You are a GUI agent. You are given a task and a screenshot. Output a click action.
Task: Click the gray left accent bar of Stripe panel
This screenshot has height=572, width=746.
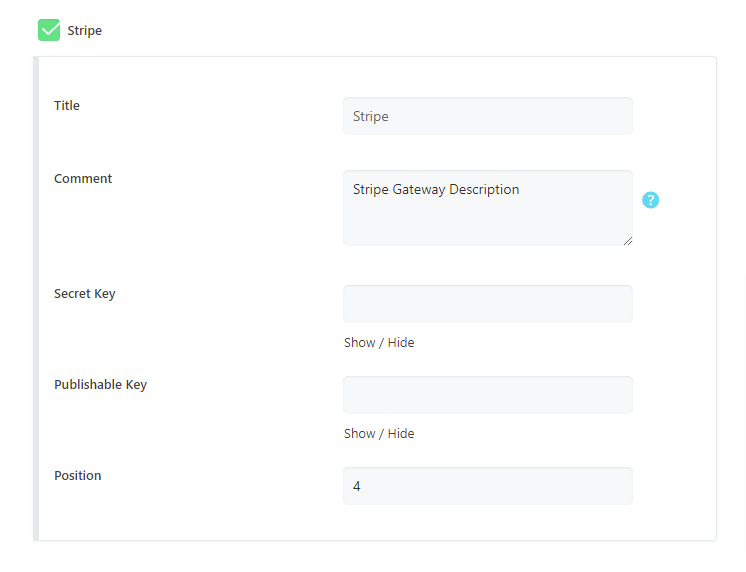pyautogui.click(x=36, y=298)
